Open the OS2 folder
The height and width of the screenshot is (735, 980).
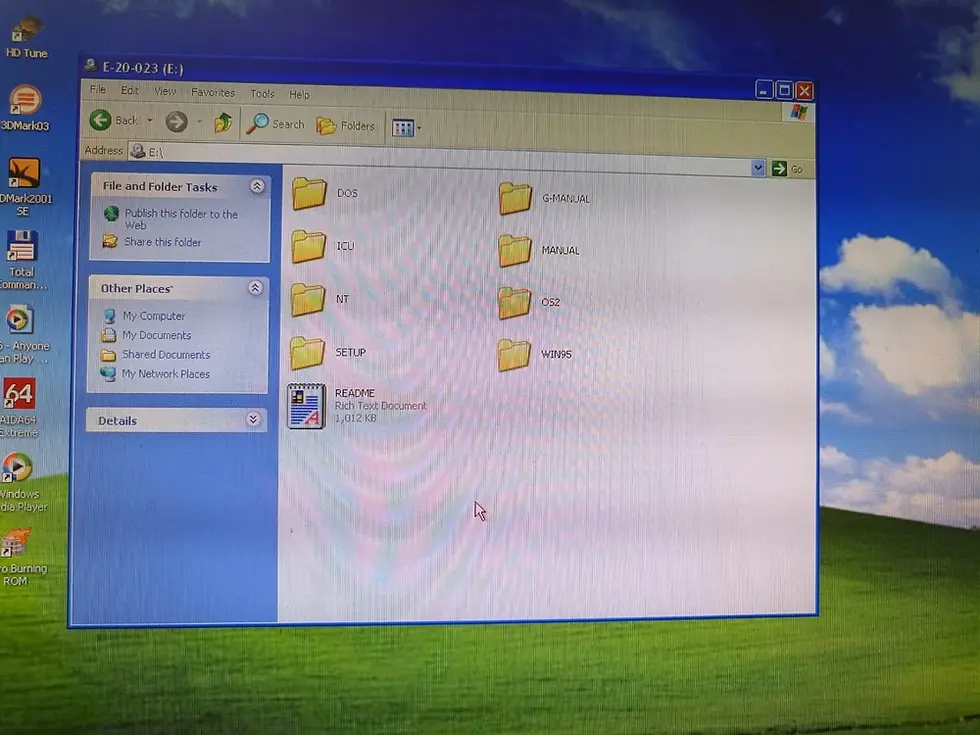coord(529,302)
